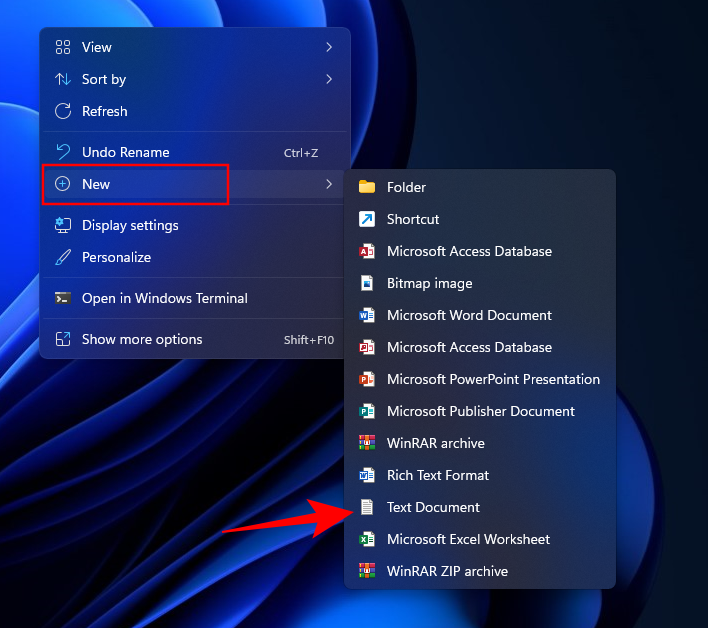Click the Bitmap image file icon
Screen dimensions: 708x628
coord(367,283)
